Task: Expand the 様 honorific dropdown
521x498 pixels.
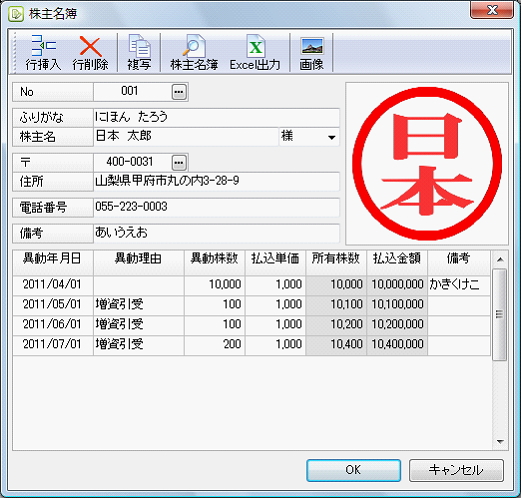Action: click(x=331, y=137)
